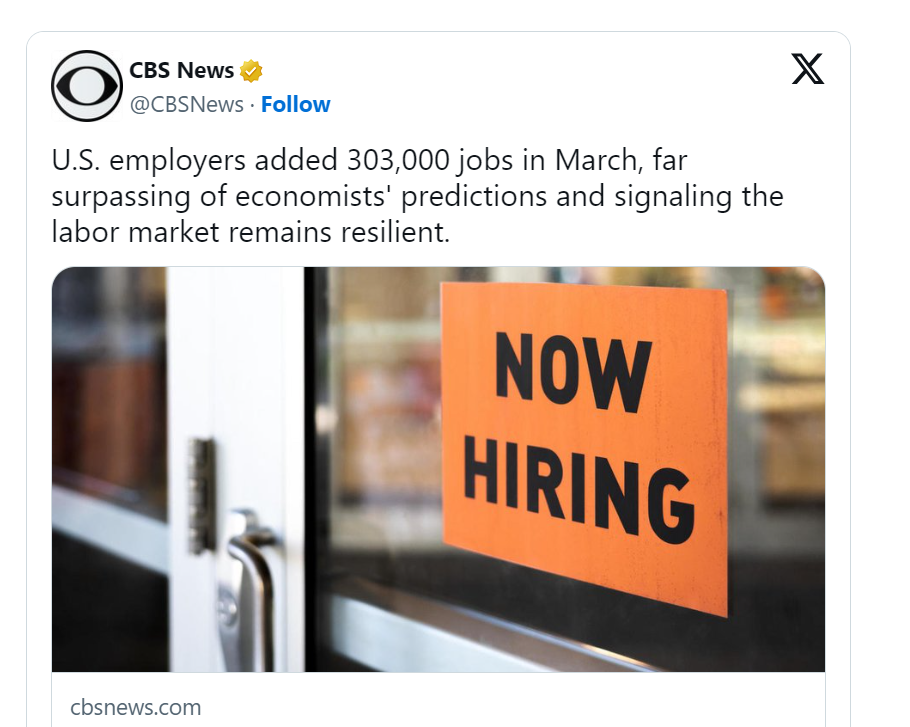The height and width of the screenshot is (727, 910).
Task: Click the CBS News display name
Action: (181, 70)
